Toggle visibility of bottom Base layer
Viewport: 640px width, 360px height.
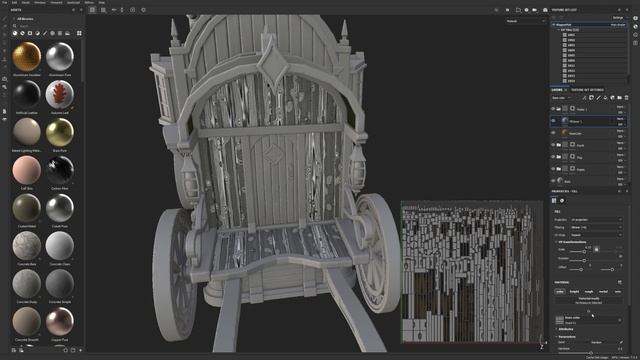[553, 181]
